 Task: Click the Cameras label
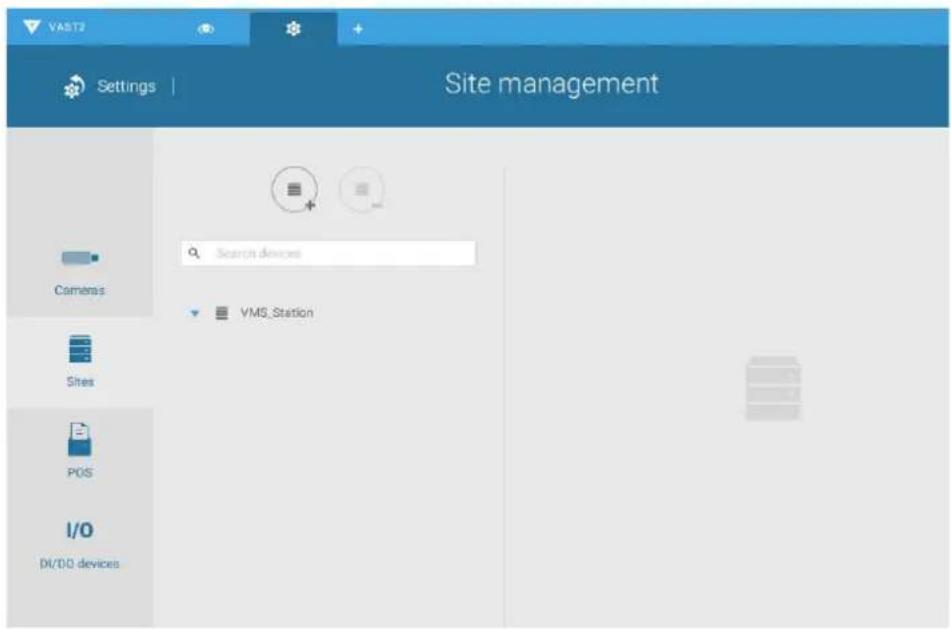(x=79, y=290)
